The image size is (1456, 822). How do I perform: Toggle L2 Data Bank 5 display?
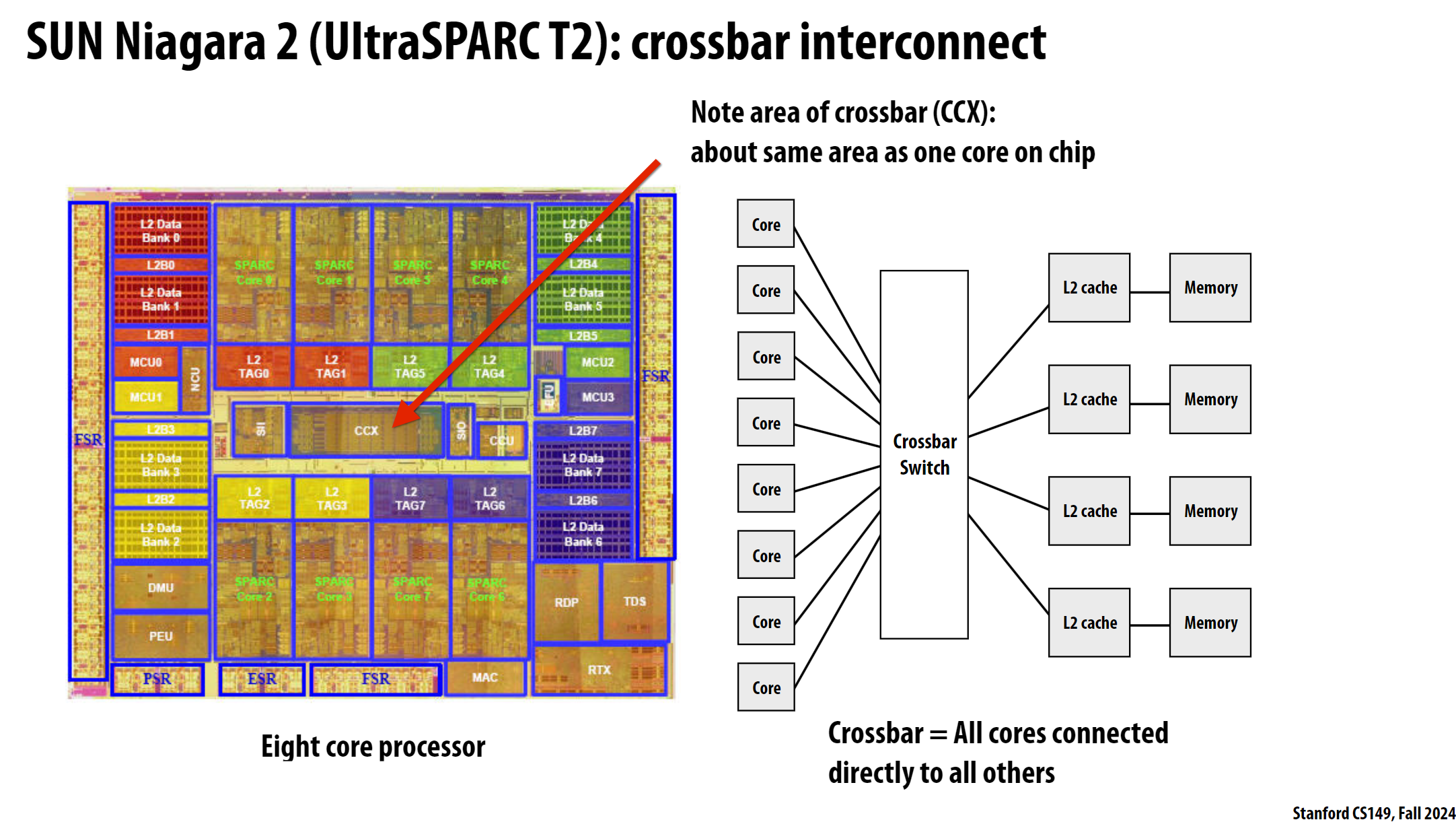(586, 300)
